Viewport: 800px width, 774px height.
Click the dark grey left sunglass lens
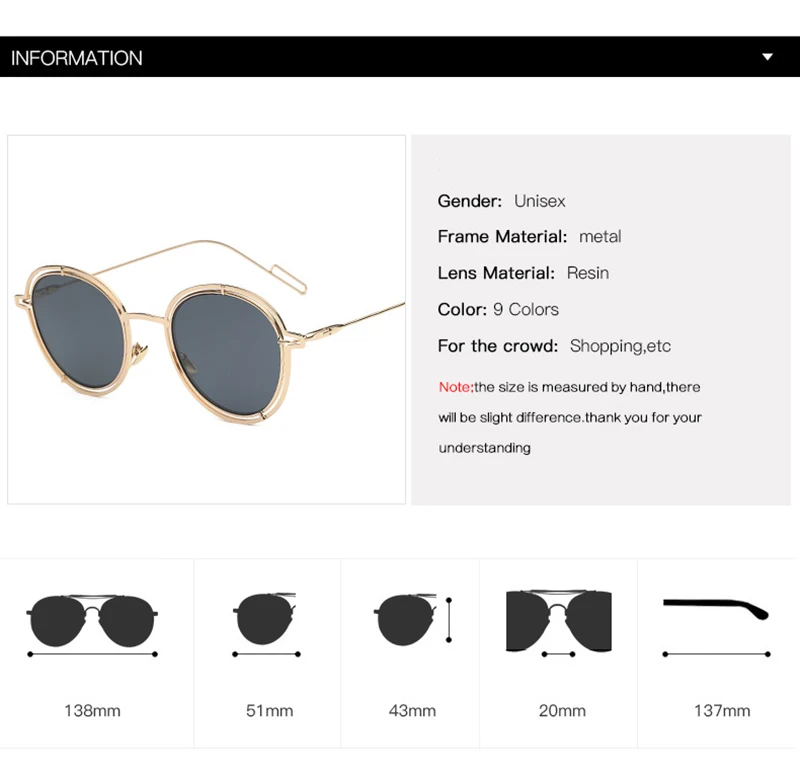(78, 330)
